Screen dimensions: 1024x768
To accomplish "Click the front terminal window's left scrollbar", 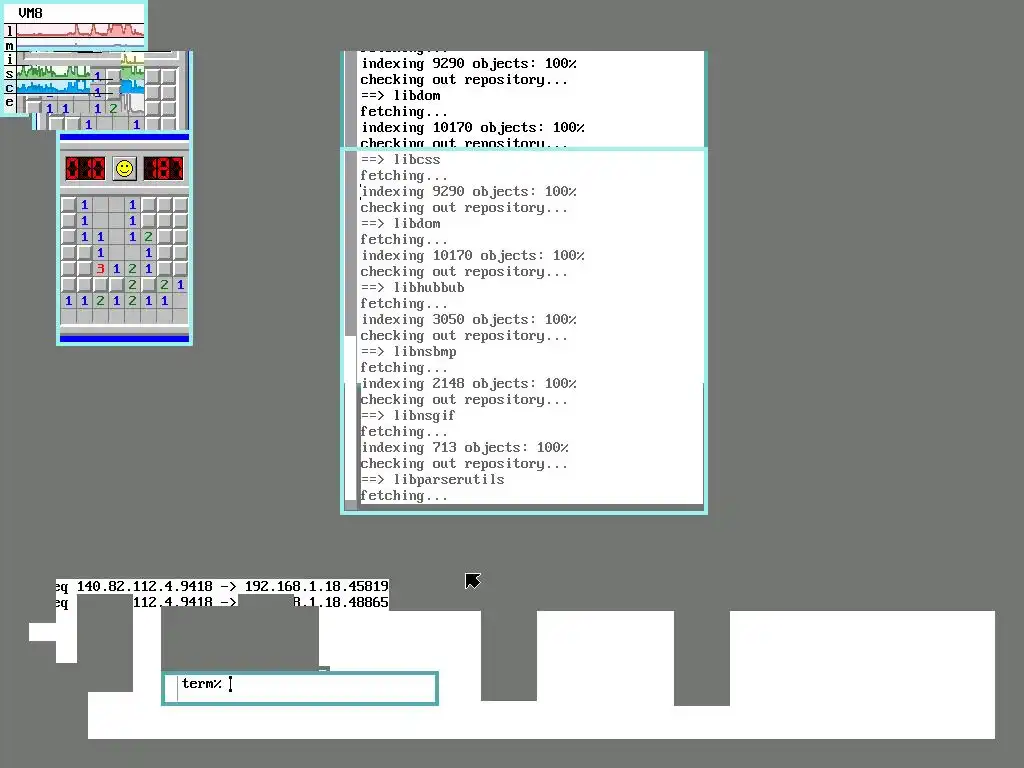I will pyautogui.click(x=351, y=330).
